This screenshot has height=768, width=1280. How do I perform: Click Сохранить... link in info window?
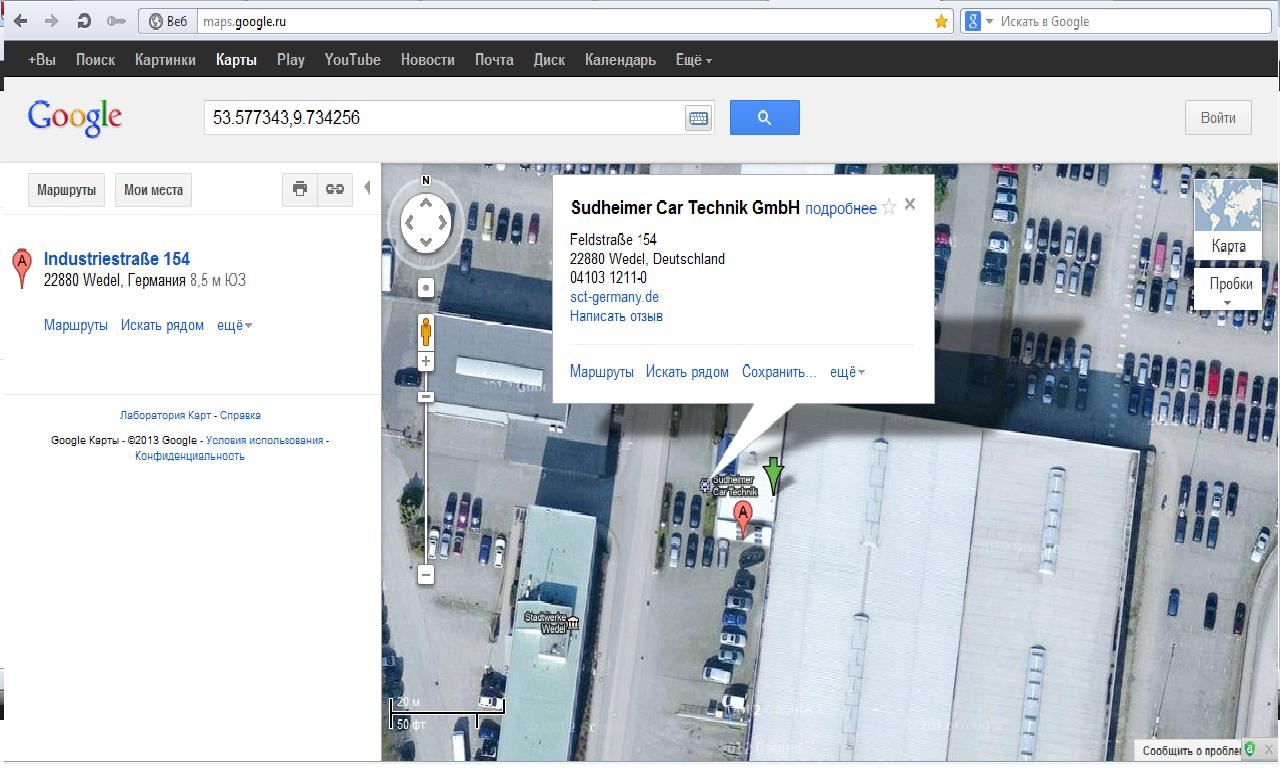(779, 372)
